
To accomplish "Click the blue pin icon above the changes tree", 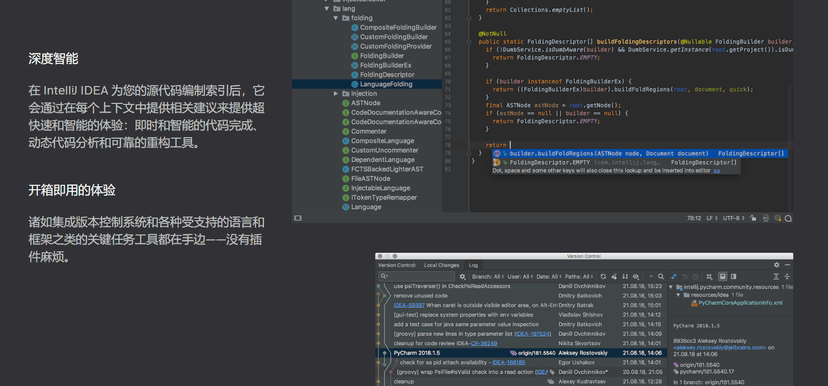I will 674,277.
